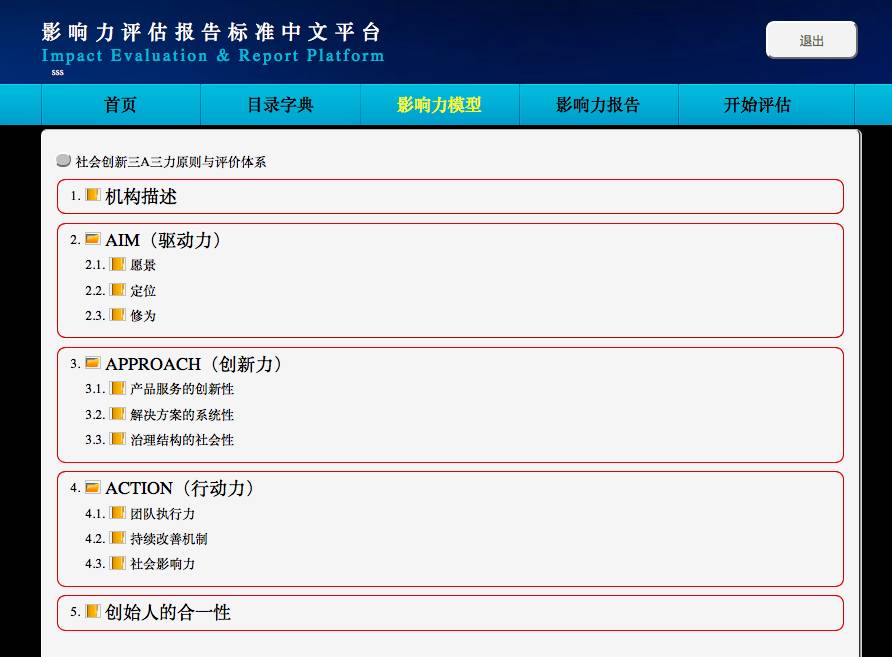
Task: Click the 退出 button
Action: pyautogui.click(x=811, y=40)
